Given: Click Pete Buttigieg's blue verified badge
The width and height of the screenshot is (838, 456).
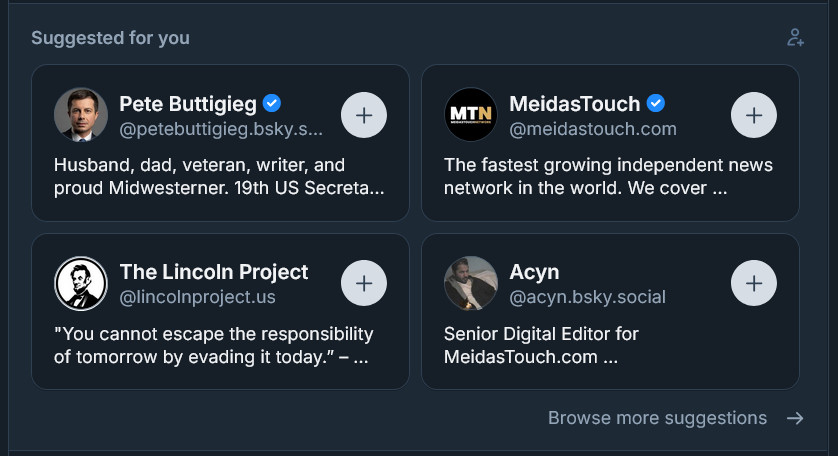Looking at the screenshot, I should [x=272, y=103].
